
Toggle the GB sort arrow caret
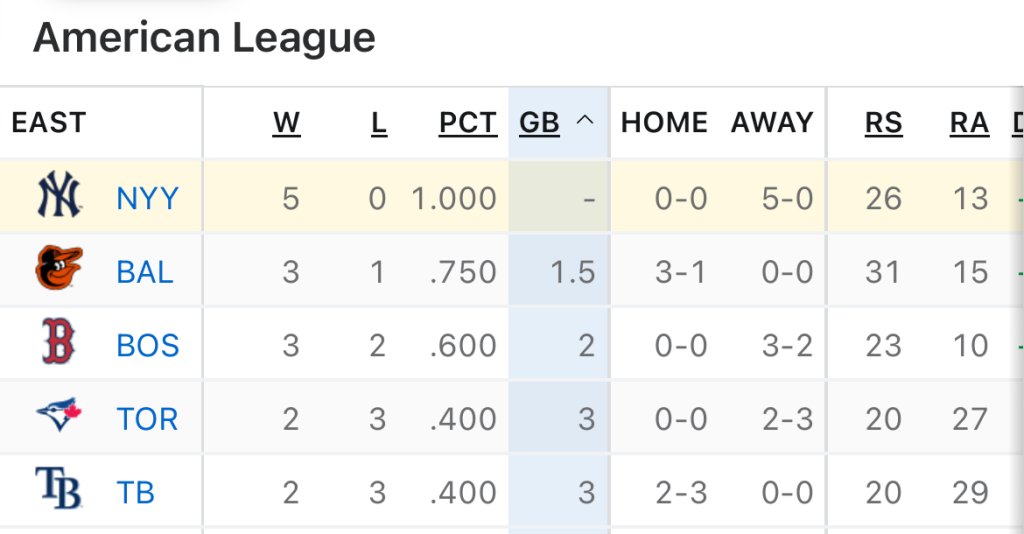pos(586,122)
